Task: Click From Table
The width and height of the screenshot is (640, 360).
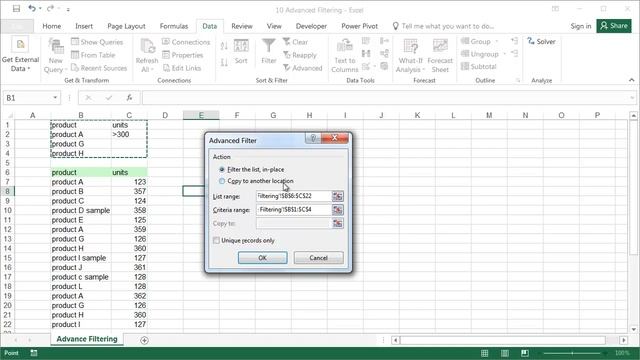Action: pos(93,55)
